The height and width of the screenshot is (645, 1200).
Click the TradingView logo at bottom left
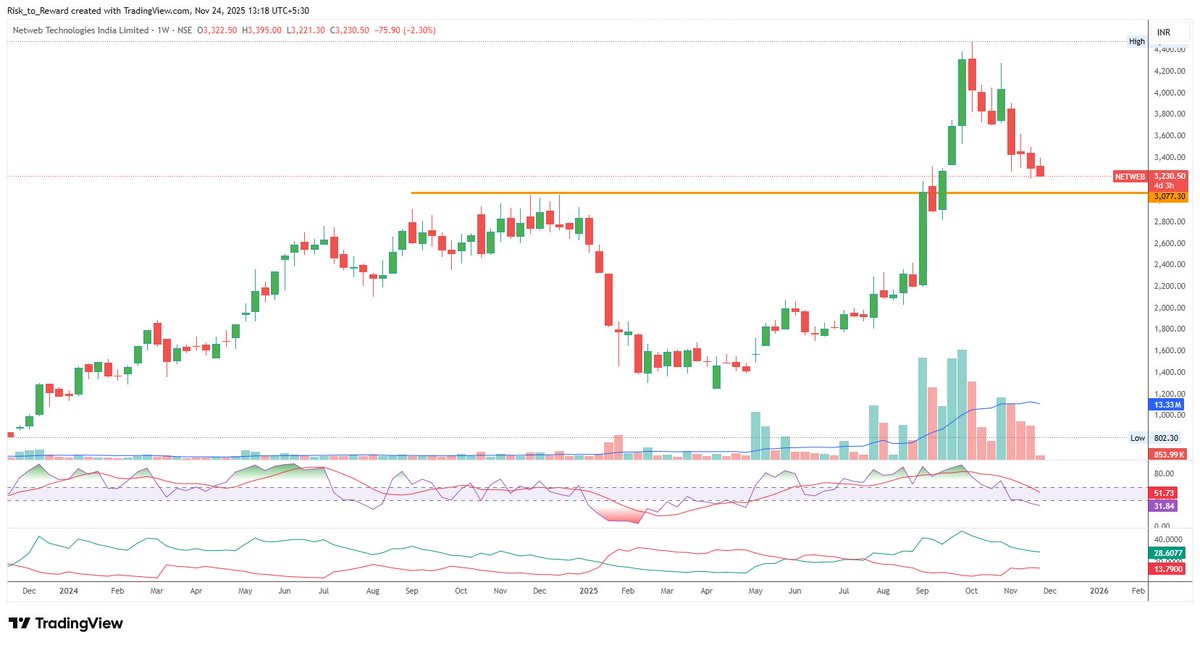pyautogui.click(x=63, y=623)
